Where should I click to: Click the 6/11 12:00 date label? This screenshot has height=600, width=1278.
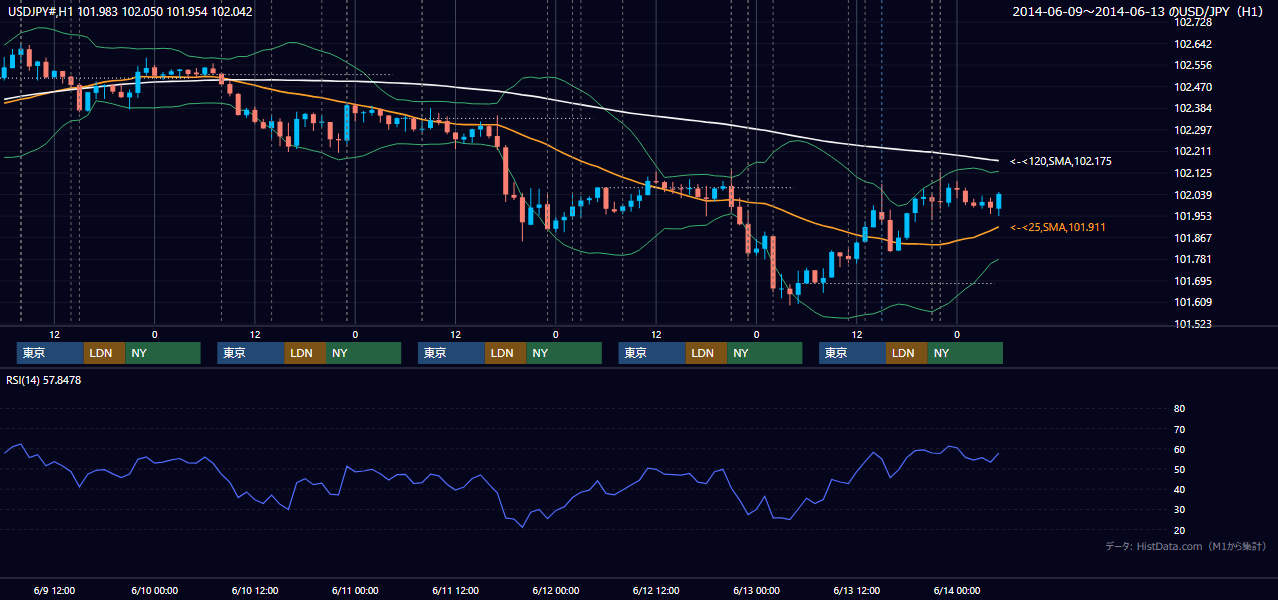456,590
